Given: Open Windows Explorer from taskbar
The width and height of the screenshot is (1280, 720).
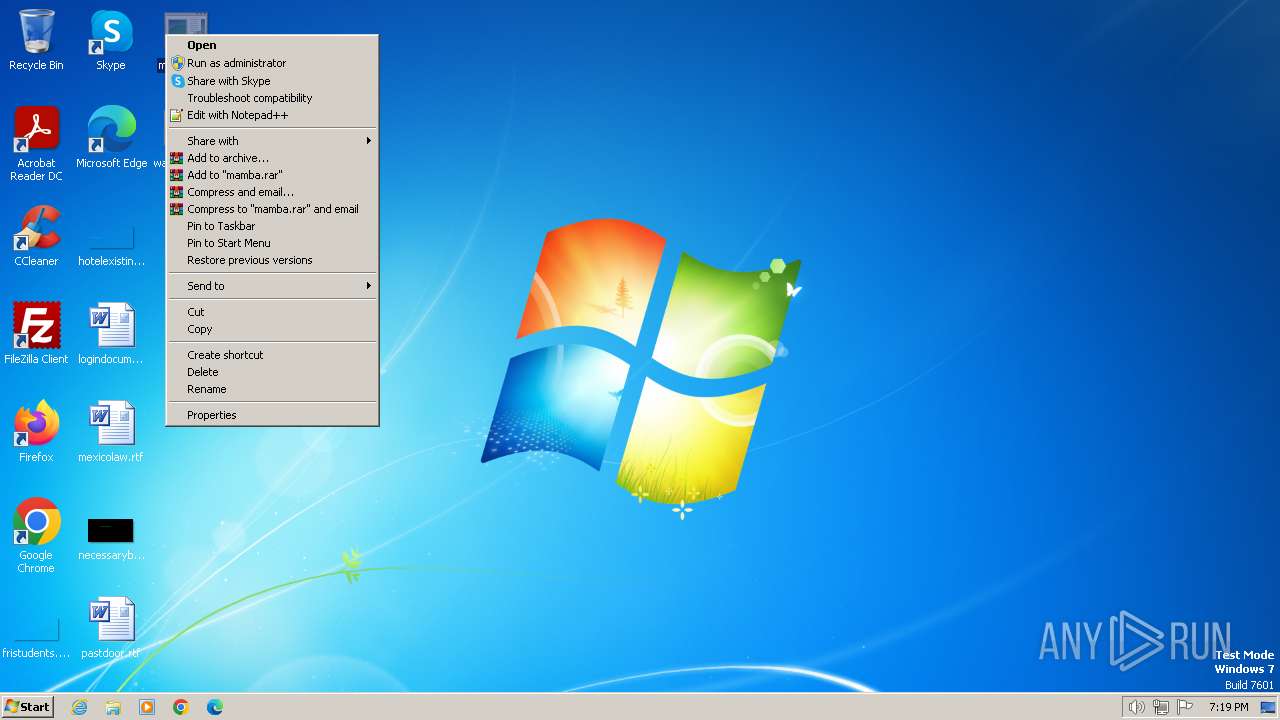Looking at the screenshot, I should [113, 707].
